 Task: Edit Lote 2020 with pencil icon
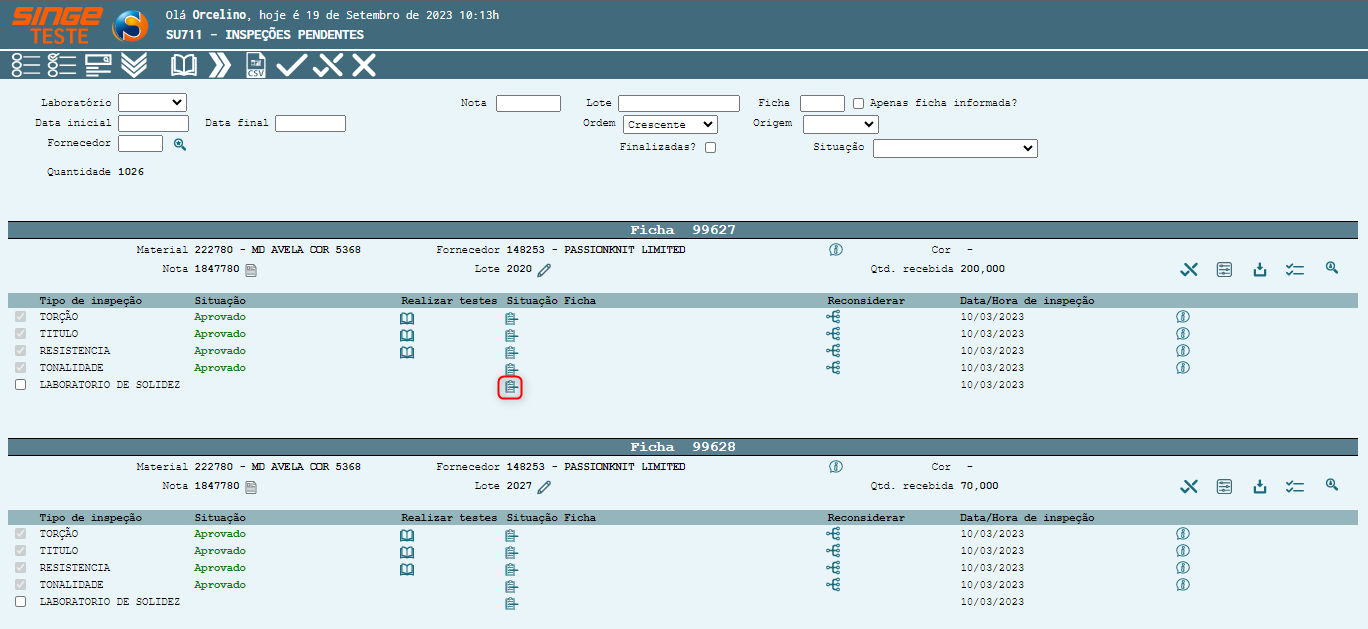[544, 270]
